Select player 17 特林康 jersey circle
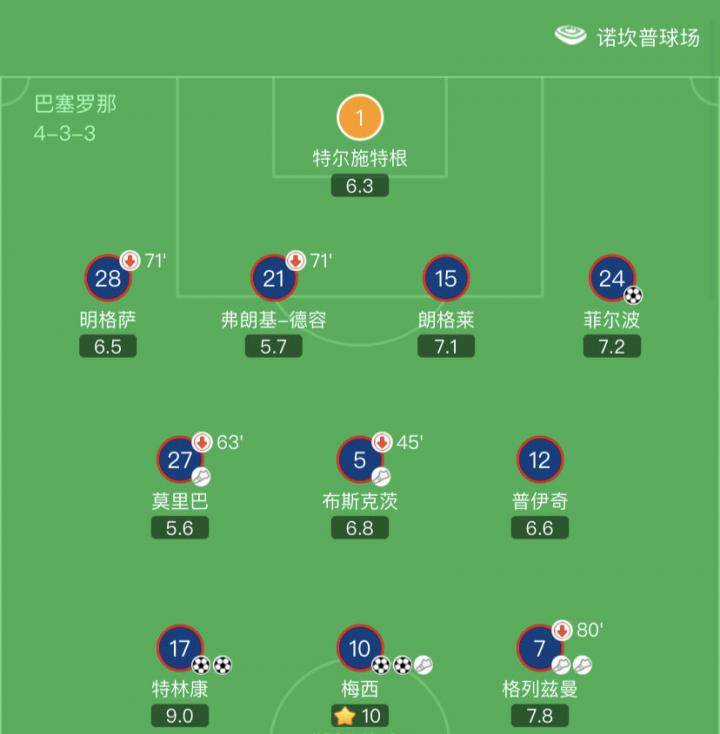Image resolution: width=720 pixels, height=734 pixels. [180, 648]
